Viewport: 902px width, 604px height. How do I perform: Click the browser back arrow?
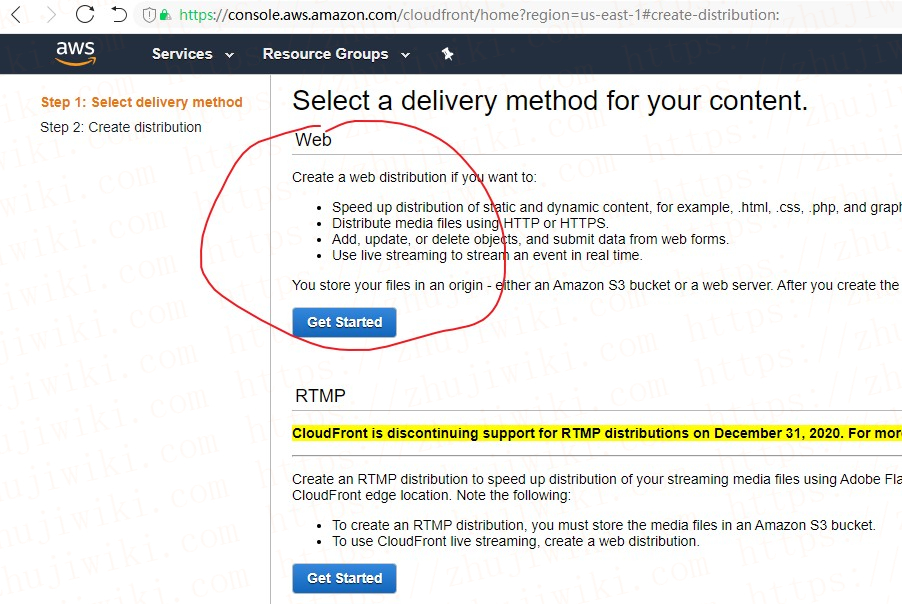[15, 15]
